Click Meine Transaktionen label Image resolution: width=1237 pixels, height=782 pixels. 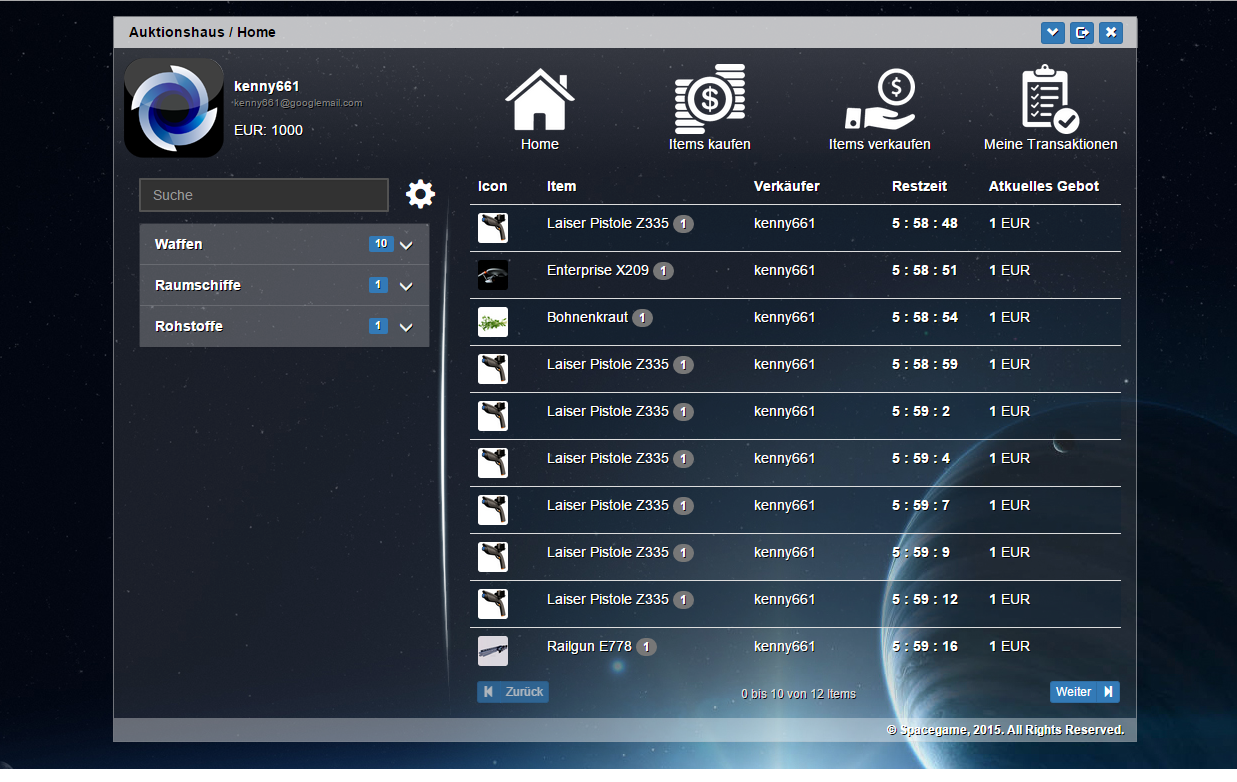(1051, 144)
